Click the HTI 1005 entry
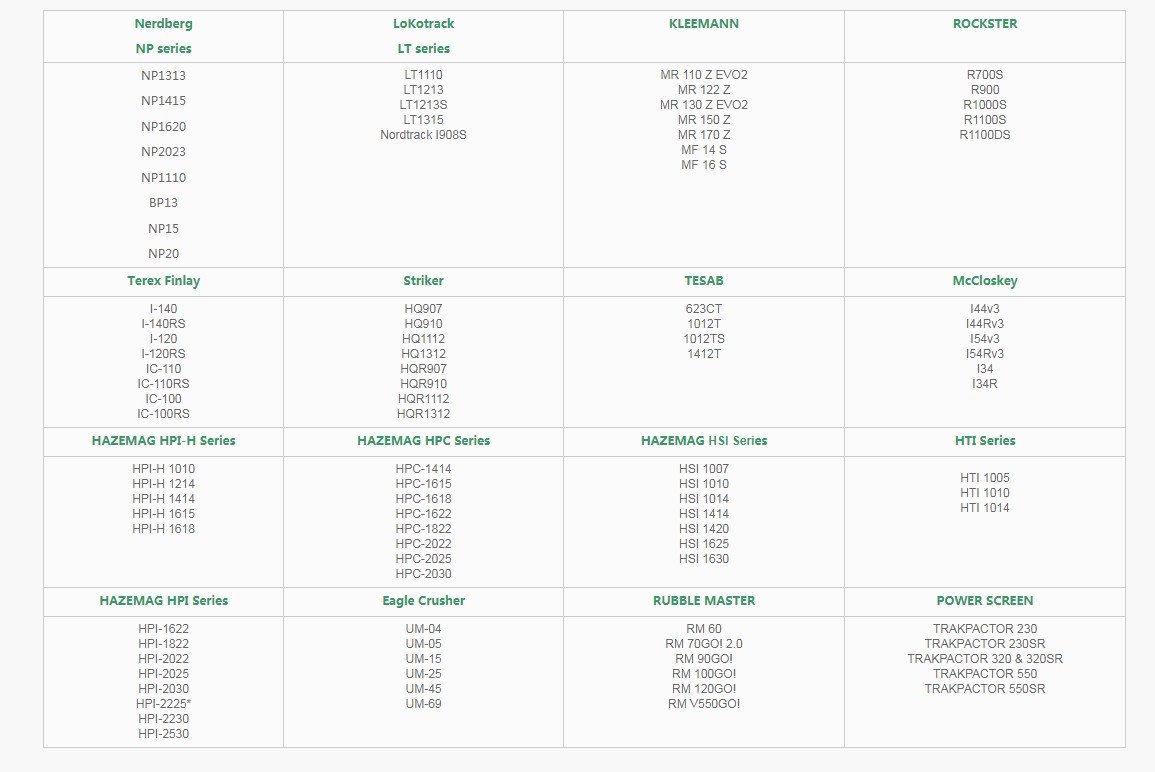Screen dimensions: 1155x772 tap(985, 478)
